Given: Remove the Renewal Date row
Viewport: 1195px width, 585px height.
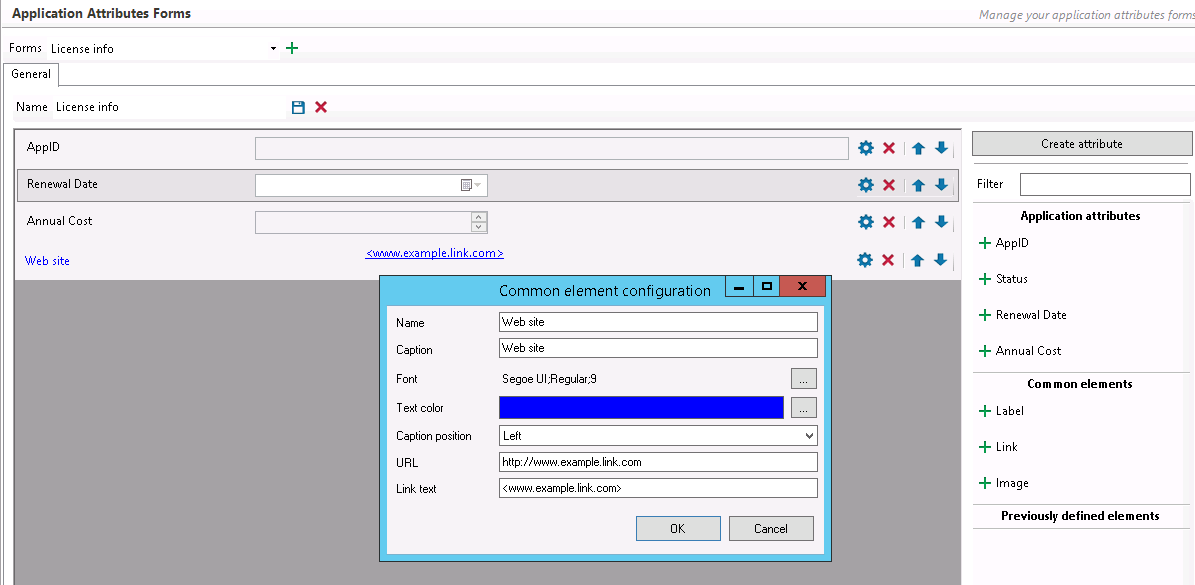Looking at the screenshot, I should click(888, 185).
